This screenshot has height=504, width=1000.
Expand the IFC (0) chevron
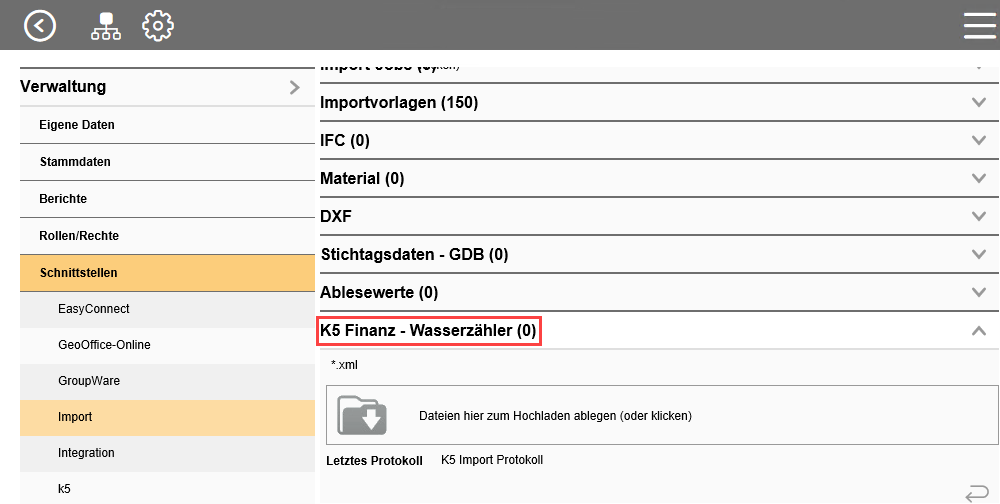pyautogui.click(x=978, y=140)
